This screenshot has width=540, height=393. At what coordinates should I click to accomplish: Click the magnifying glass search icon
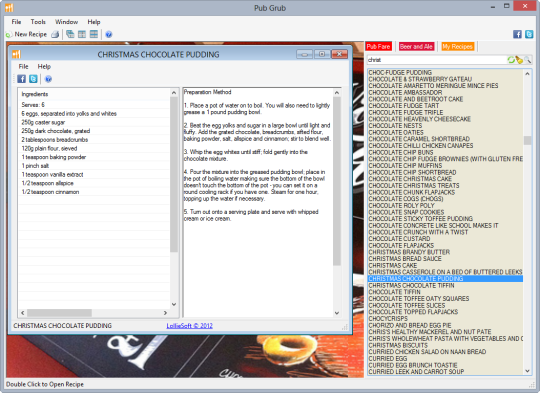(x=528, y=60)
